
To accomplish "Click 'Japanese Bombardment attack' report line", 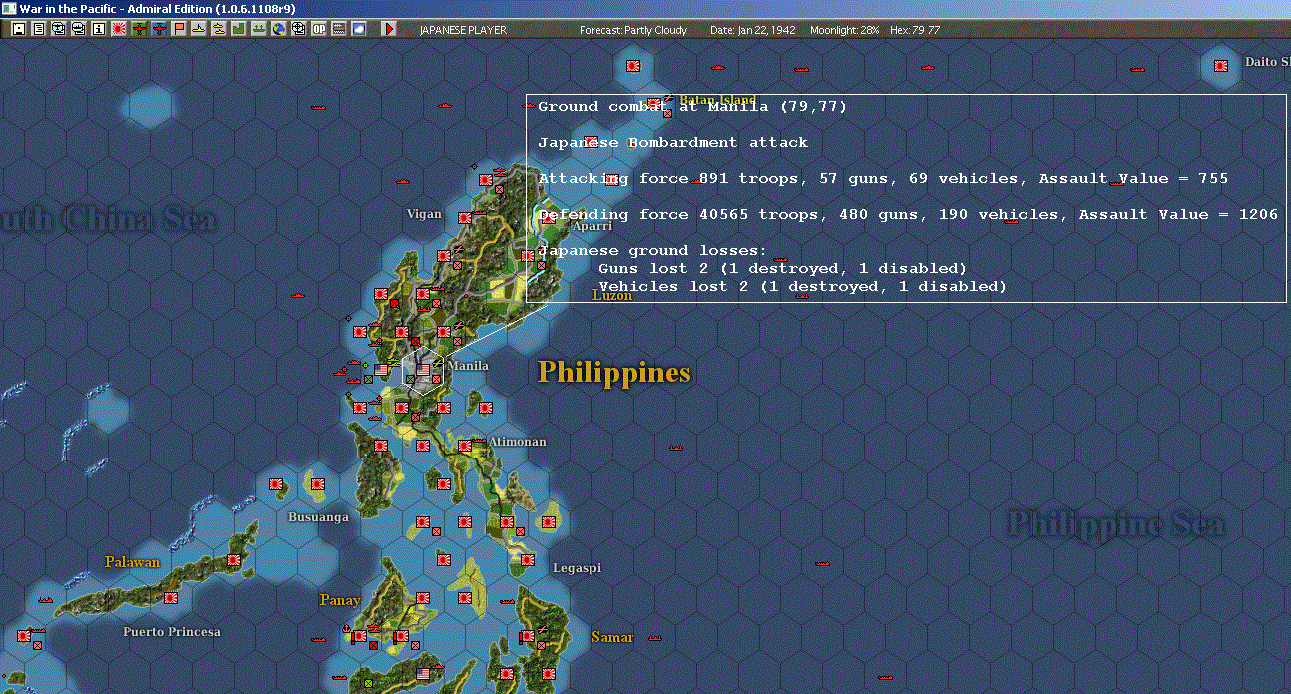I will pyautogui.click(x=673, y=143).
